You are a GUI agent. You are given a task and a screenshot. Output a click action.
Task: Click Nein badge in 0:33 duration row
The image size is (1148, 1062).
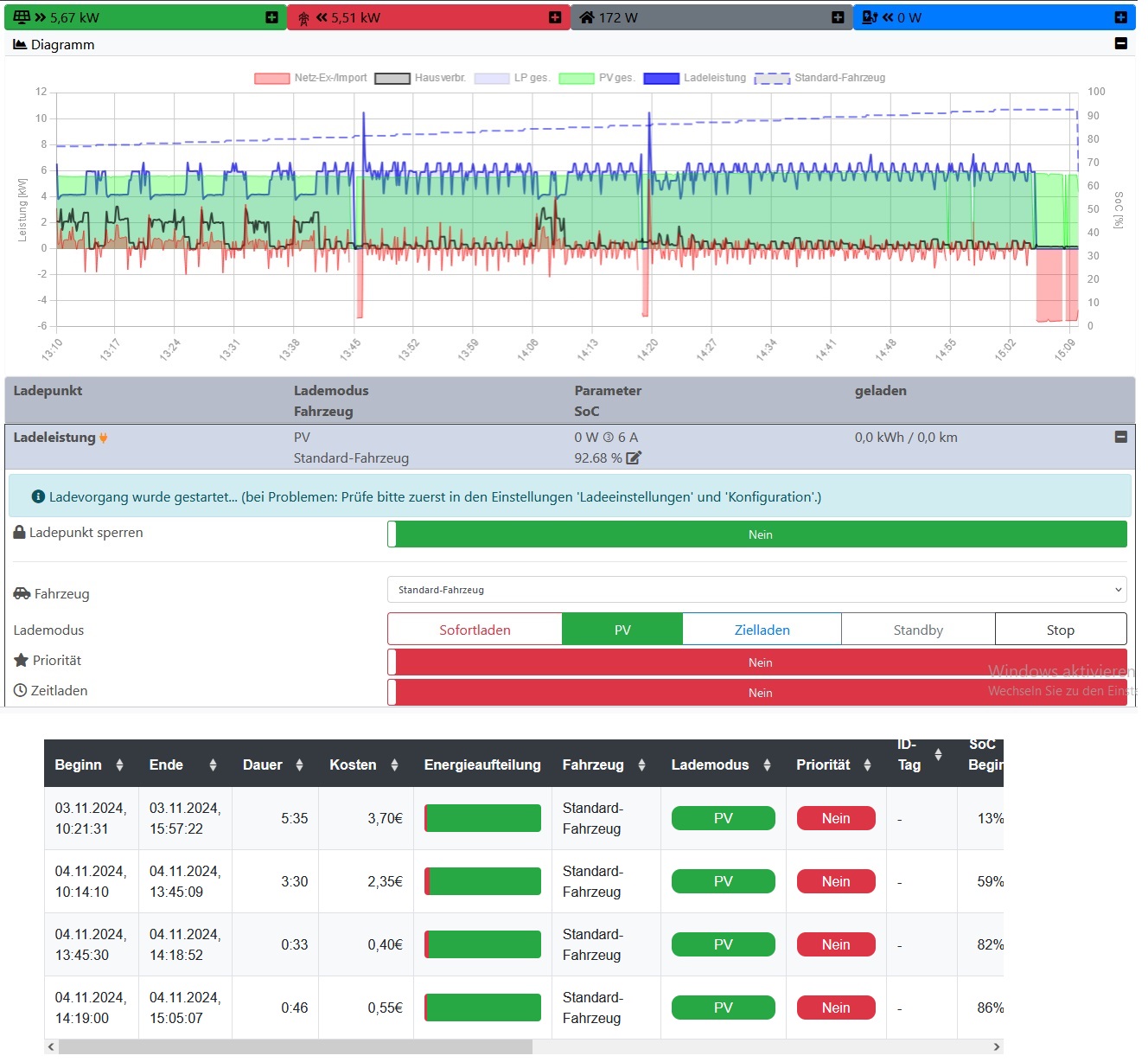(836, 944)
